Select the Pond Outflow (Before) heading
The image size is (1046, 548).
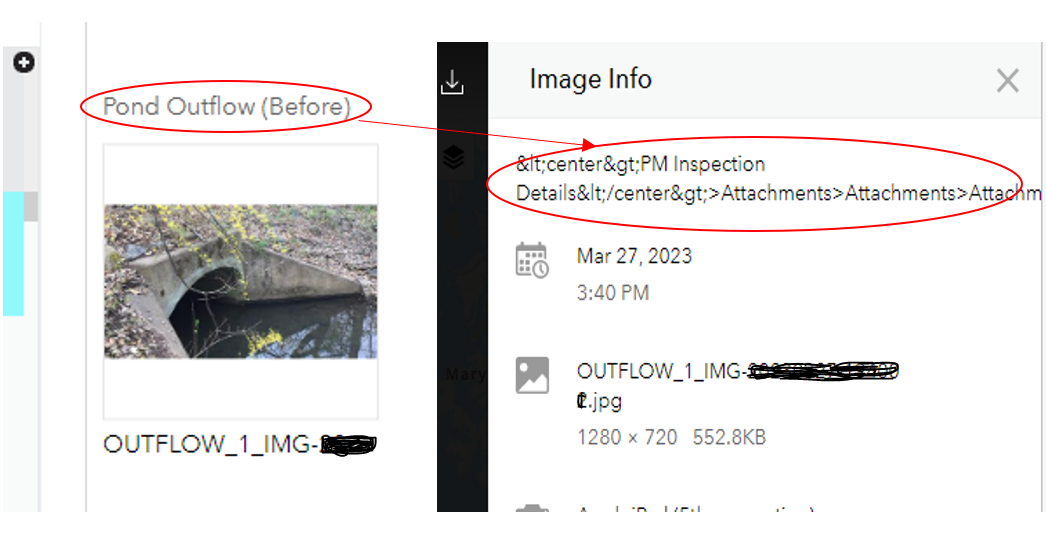pyautogui.click(x=227, y=106)
